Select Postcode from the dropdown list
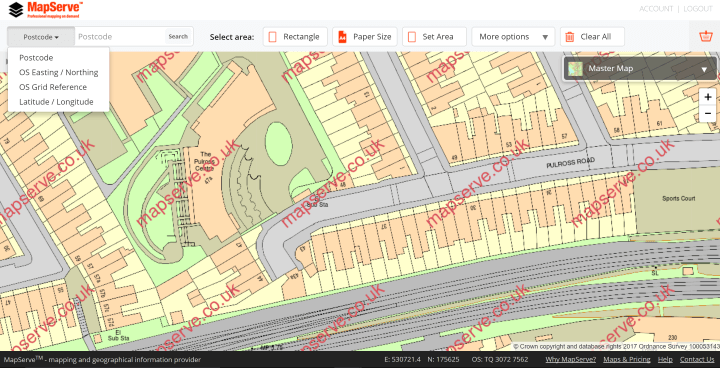This screenshot has width=720, height=368. (x=36, y=58)
